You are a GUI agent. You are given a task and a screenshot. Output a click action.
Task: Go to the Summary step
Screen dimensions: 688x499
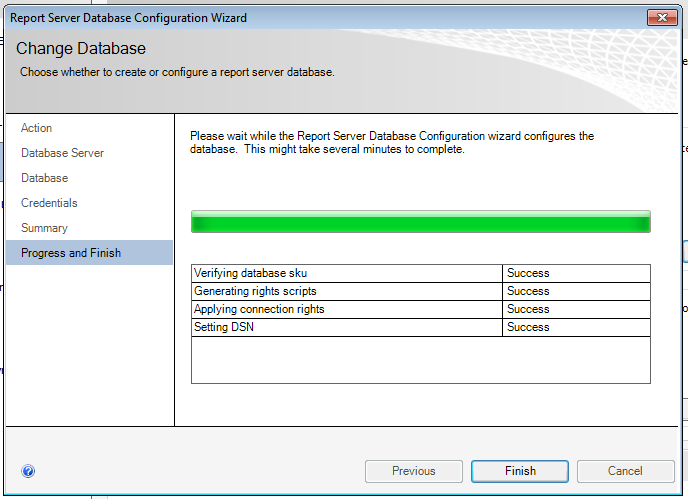(x=44, y=228)
